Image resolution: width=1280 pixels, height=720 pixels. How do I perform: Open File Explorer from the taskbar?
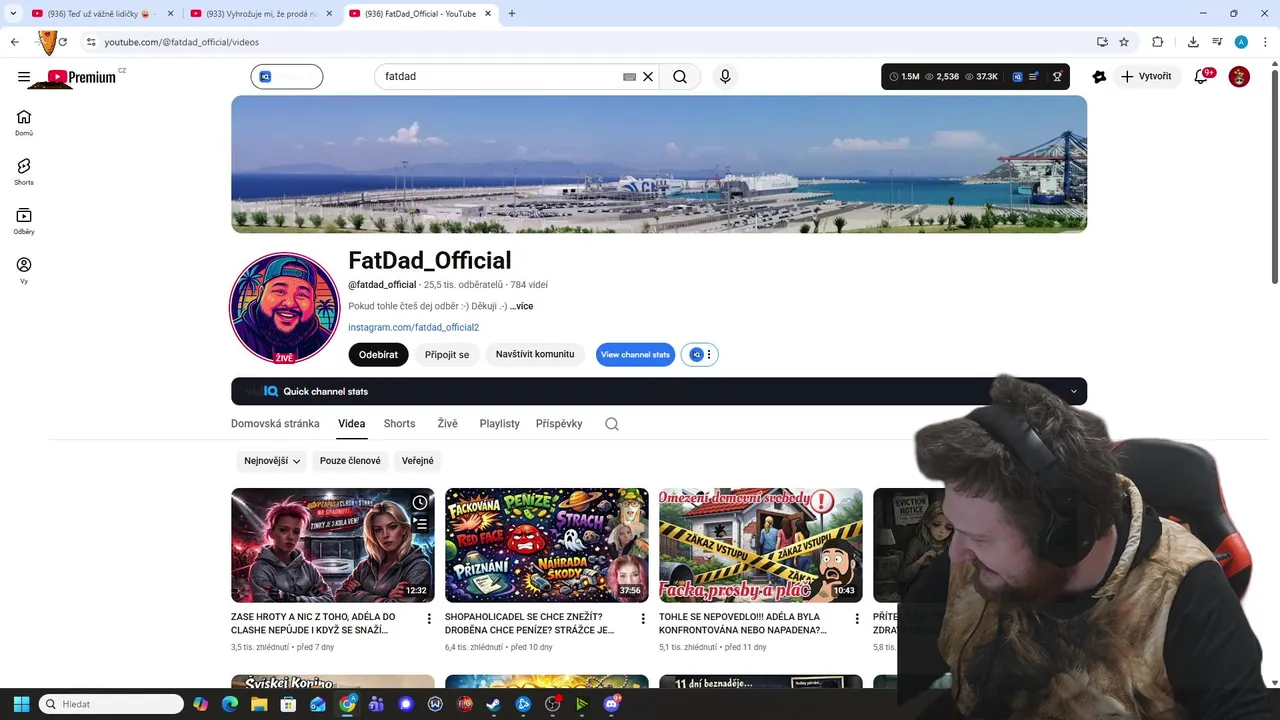pos(259,704)
